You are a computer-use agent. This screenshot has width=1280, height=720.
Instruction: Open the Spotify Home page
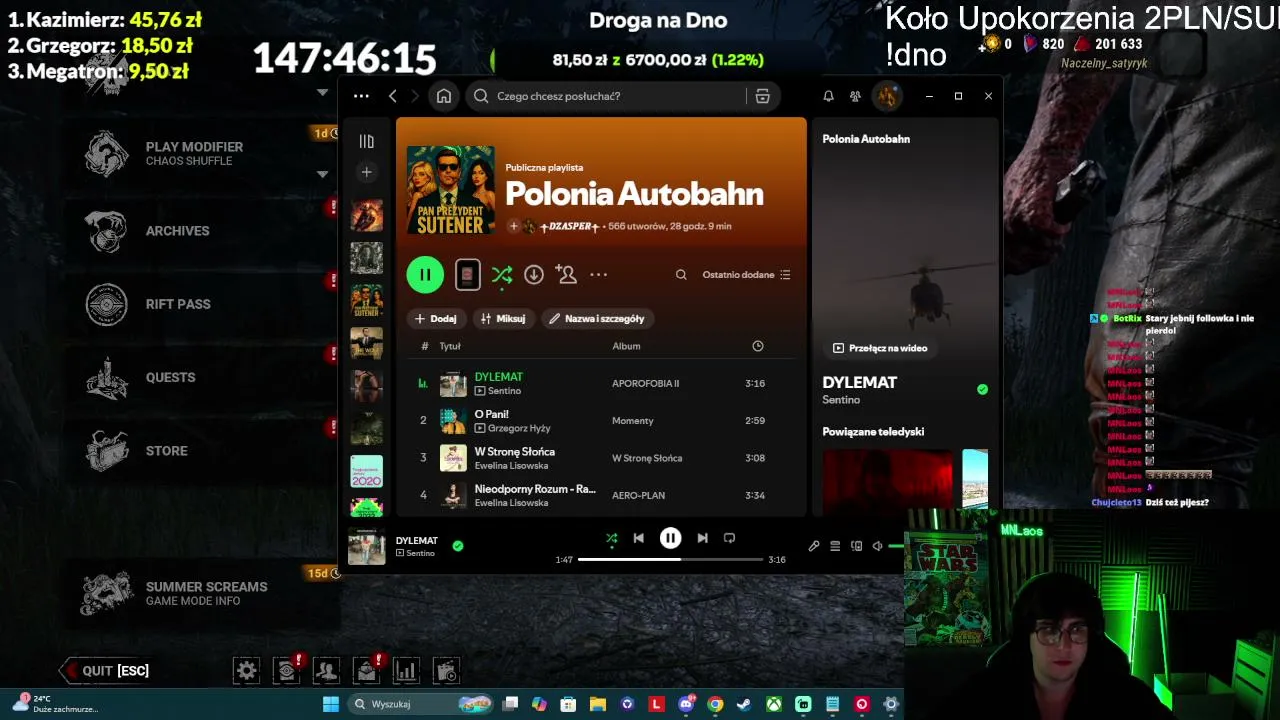(x=444, y=96)
